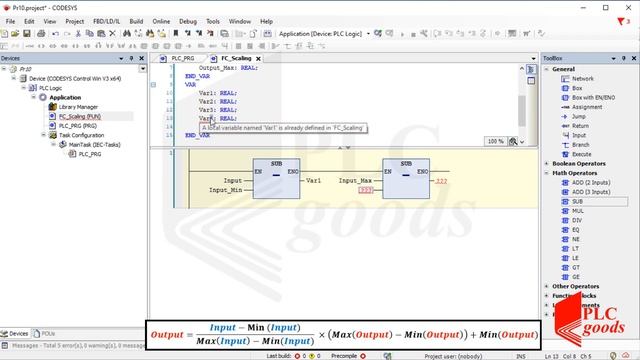Click the Copy toolbar icon
The height and width of the screenshot is (360, 640).
(89, 33)
